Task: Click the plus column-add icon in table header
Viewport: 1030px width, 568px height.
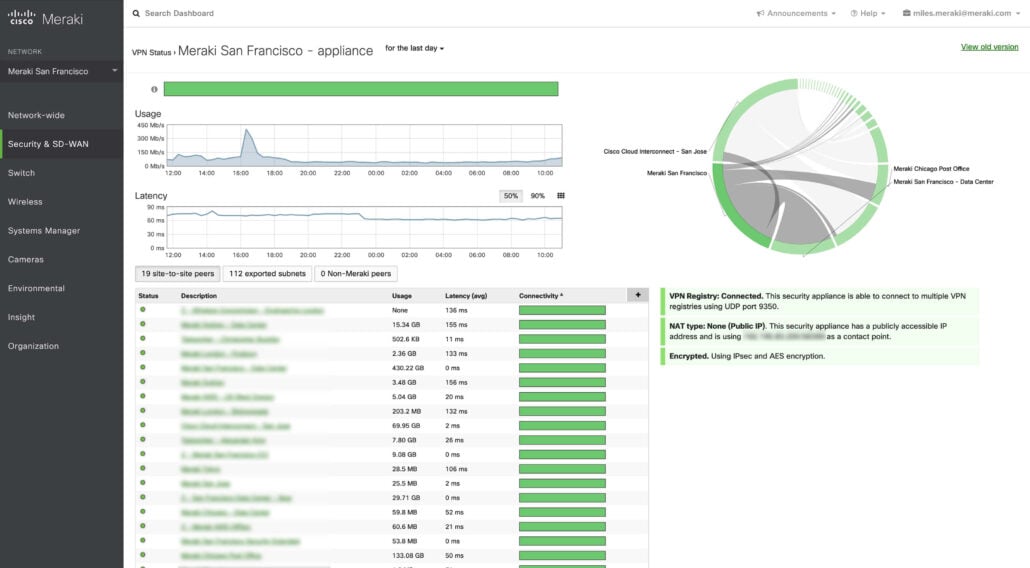Action: pos(637,295)
